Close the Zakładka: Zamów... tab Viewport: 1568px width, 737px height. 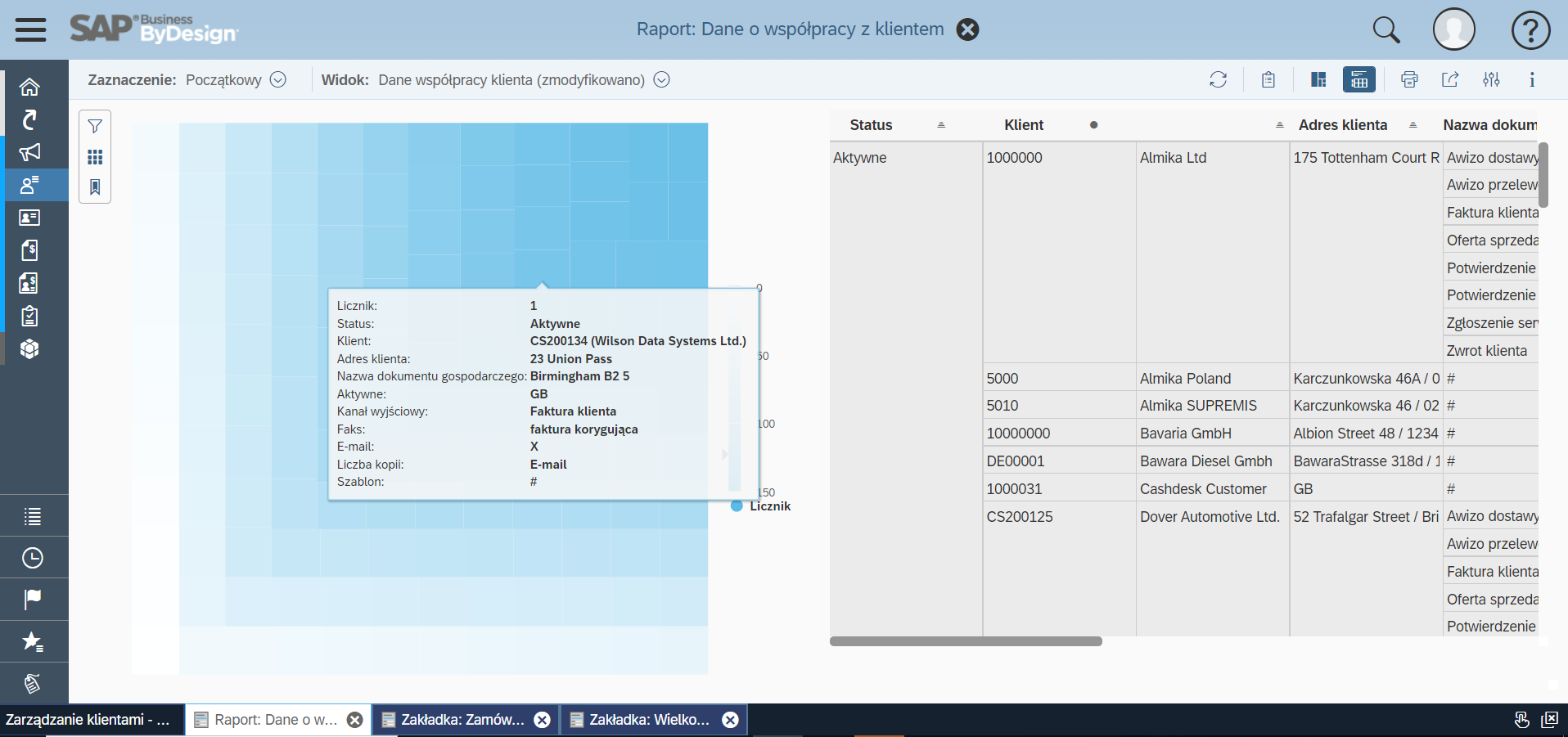542,720
